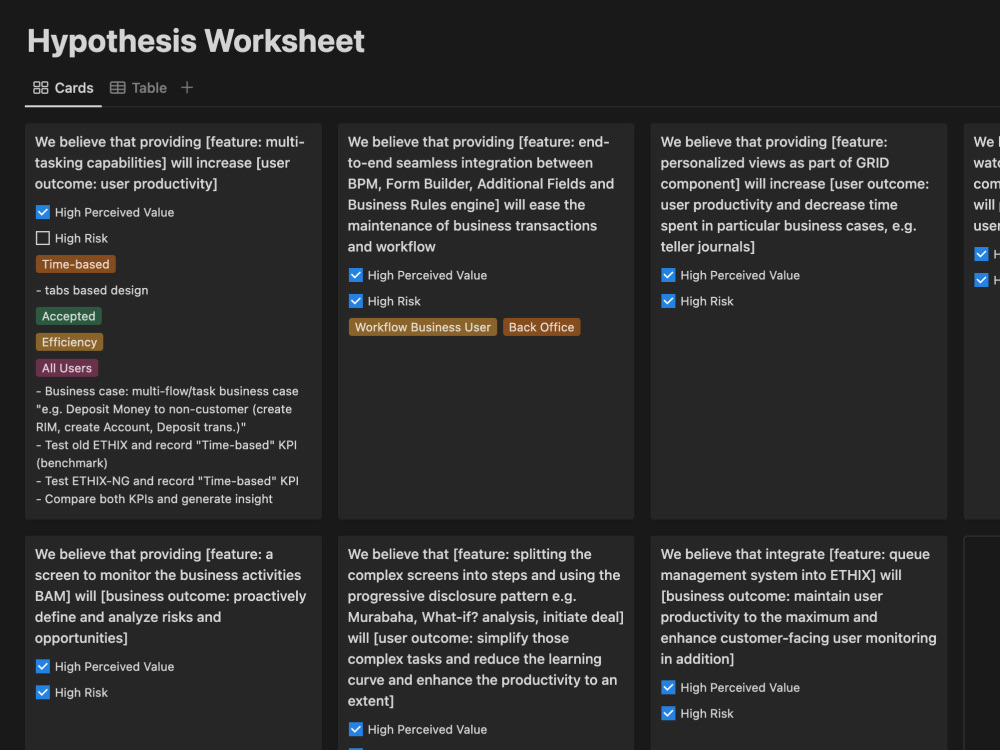Check High Risk on multi-tasking capabilities card
1000x750 pixels.
43,239
